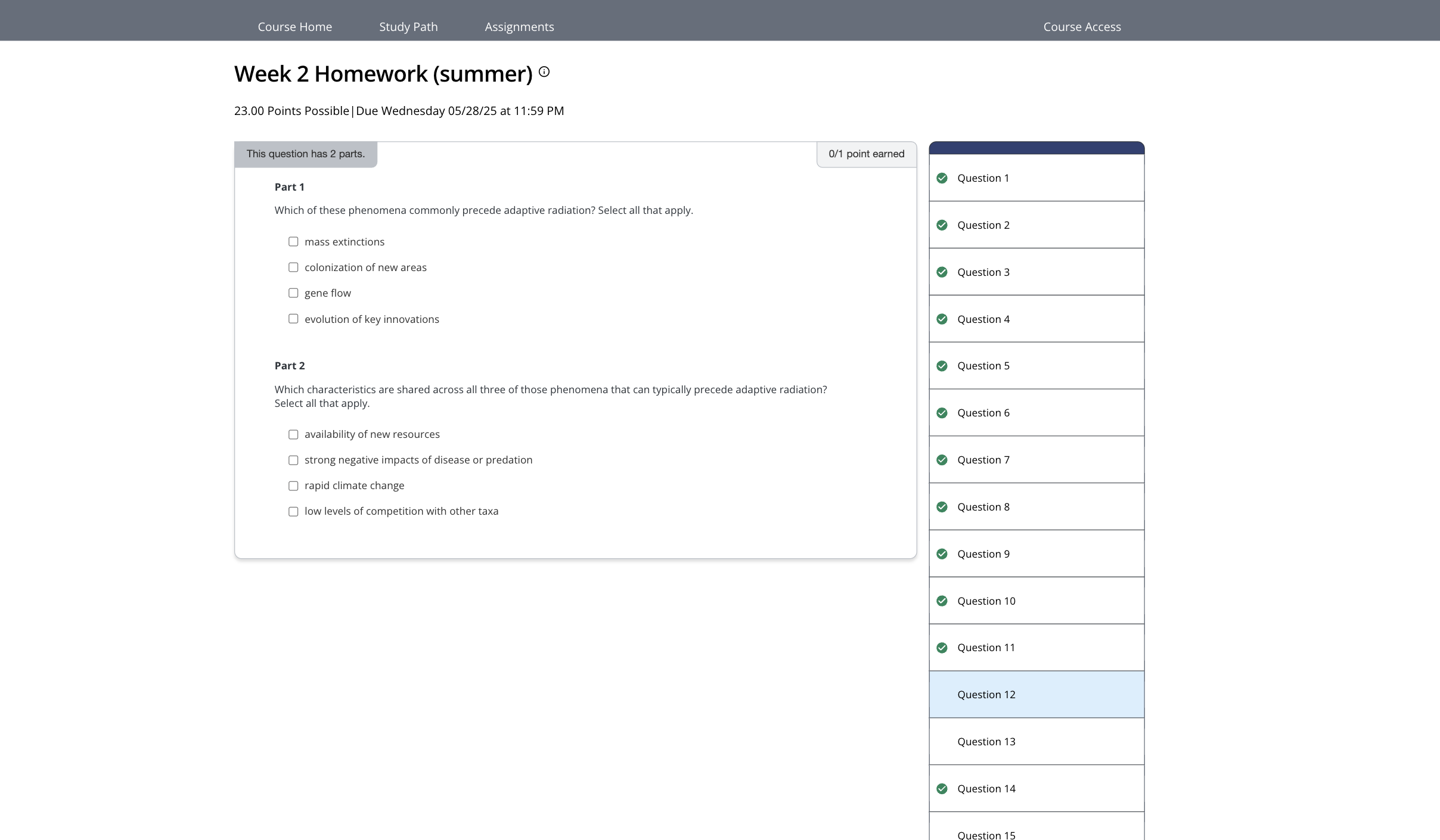Viewport: 1440px width, 840px height.
Task: Check availability of new resources
Action: 293,434
